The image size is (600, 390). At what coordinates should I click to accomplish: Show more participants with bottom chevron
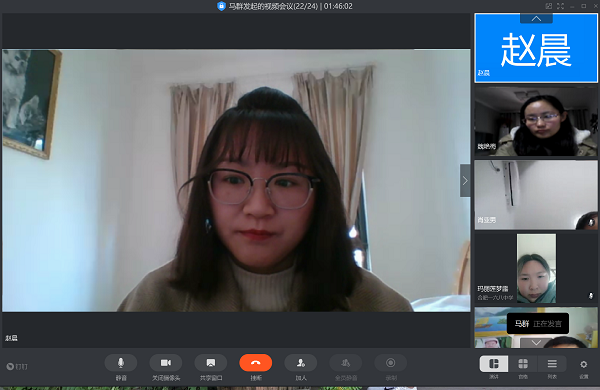[x=536, y=343]
